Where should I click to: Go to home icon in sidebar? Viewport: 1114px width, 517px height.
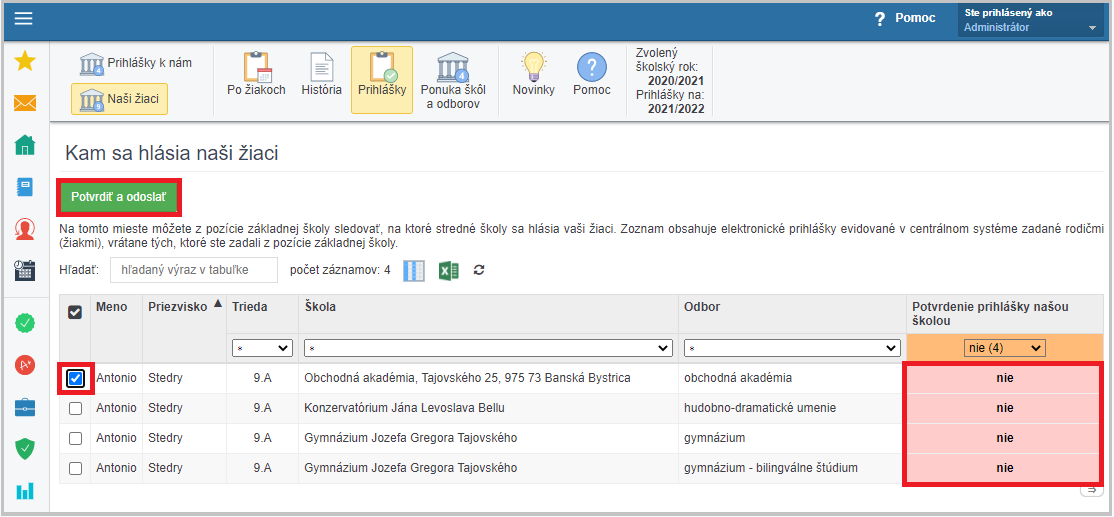coord(25,145)
